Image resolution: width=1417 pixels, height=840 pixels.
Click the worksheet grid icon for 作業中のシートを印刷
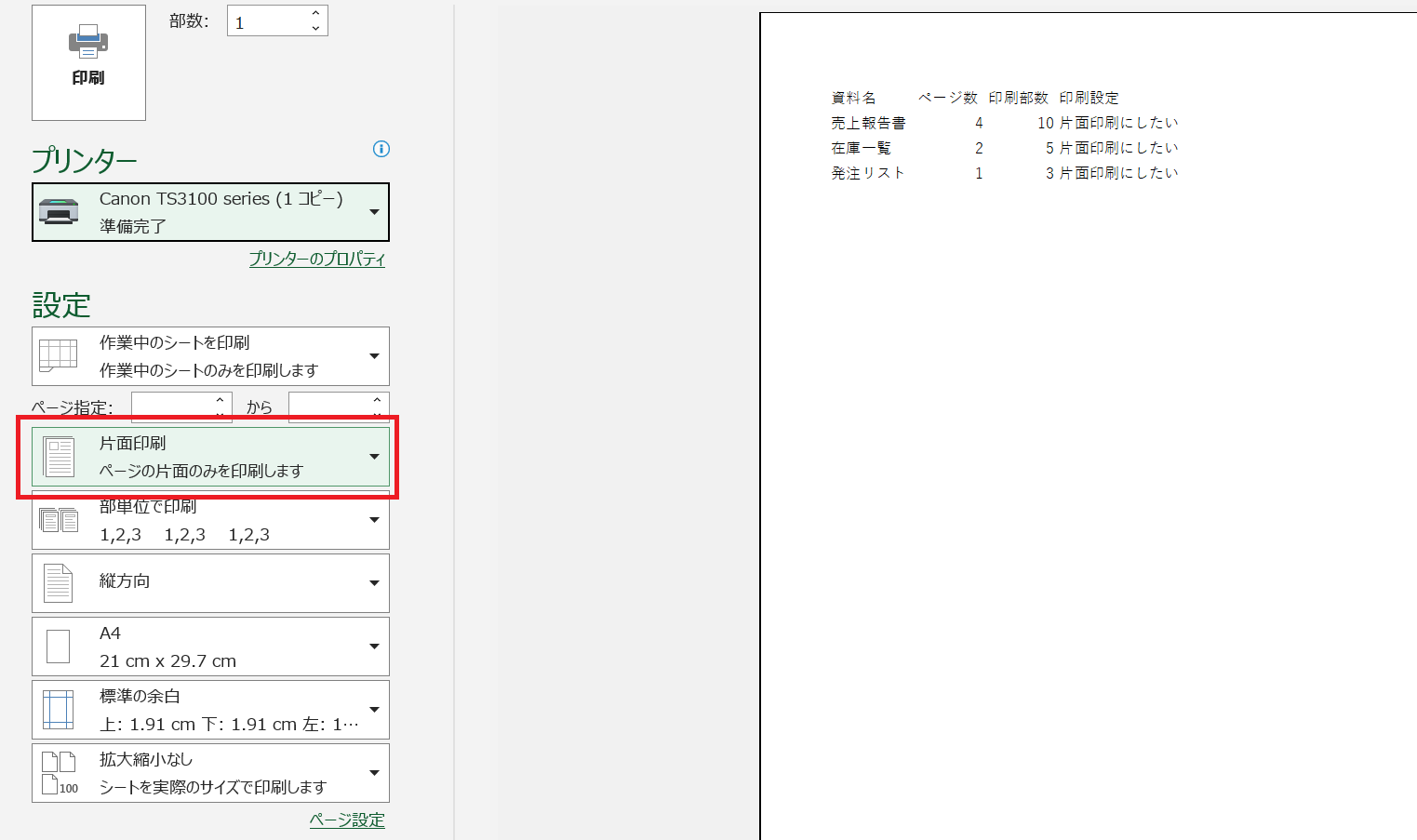59,355
